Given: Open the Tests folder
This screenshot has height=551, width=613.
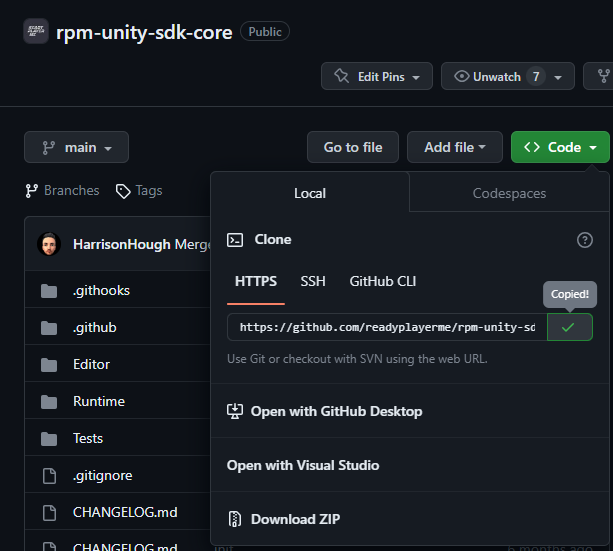Looking at the screenshot, I should click(x=88, y=438).
